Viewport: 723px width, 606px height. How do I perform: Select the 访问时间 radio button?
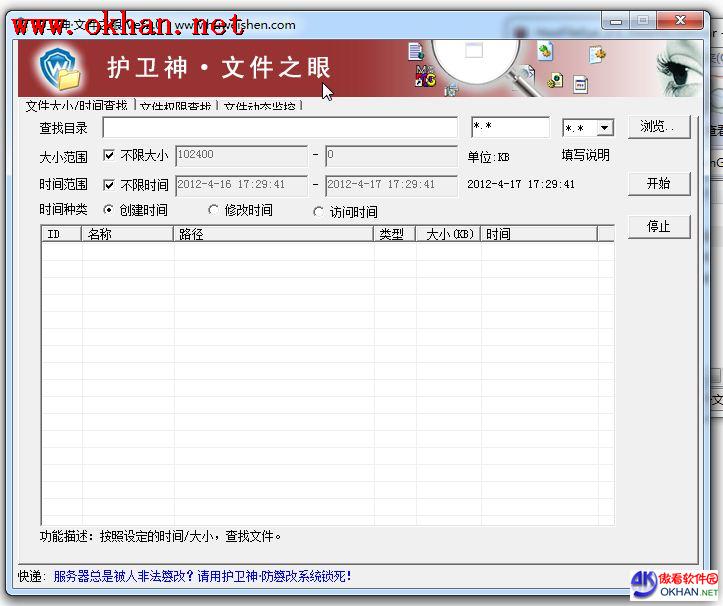(x=319, y=212)
